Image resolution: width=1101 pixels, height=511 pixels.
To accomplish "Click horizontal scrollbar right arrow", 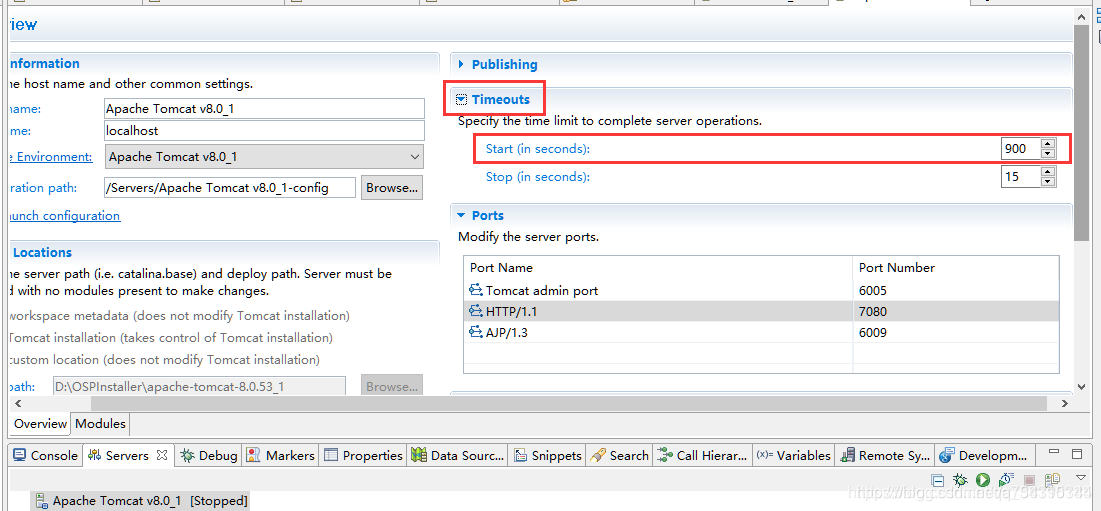I will click(1064, 404).
